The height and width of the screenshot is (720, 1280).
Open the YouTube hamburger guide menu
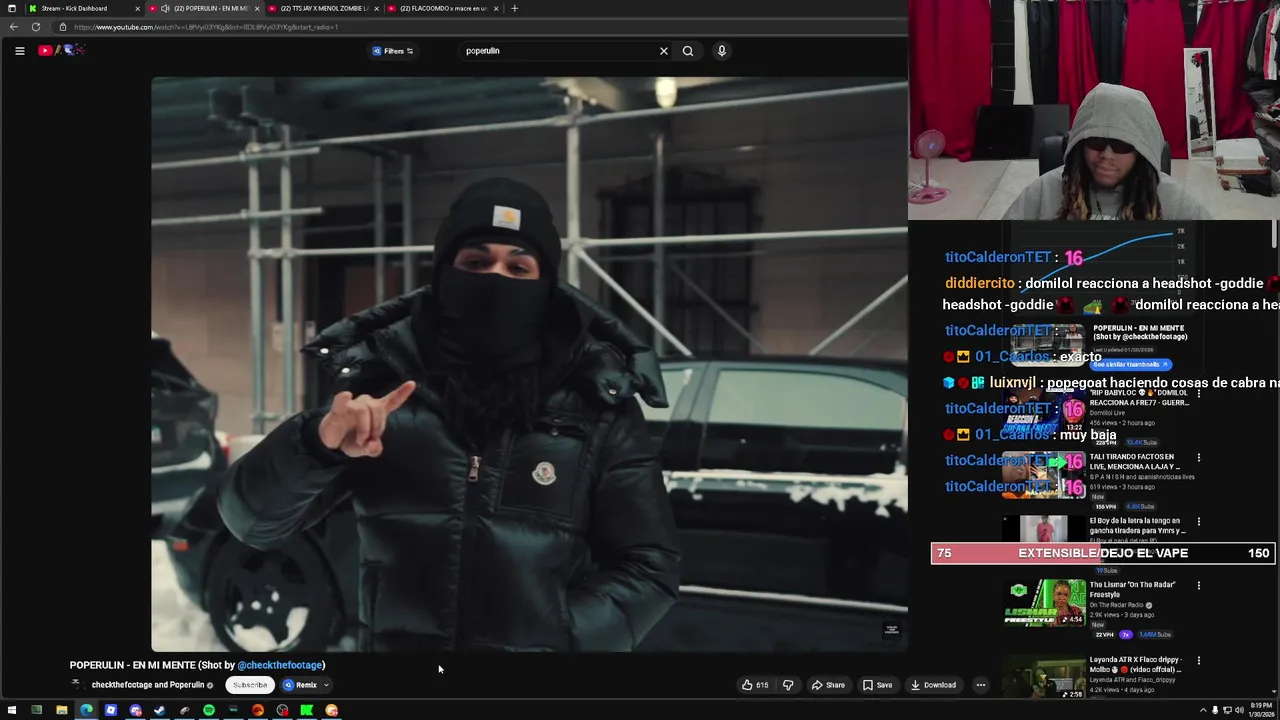pyautogui.click(x=19, y=51)
